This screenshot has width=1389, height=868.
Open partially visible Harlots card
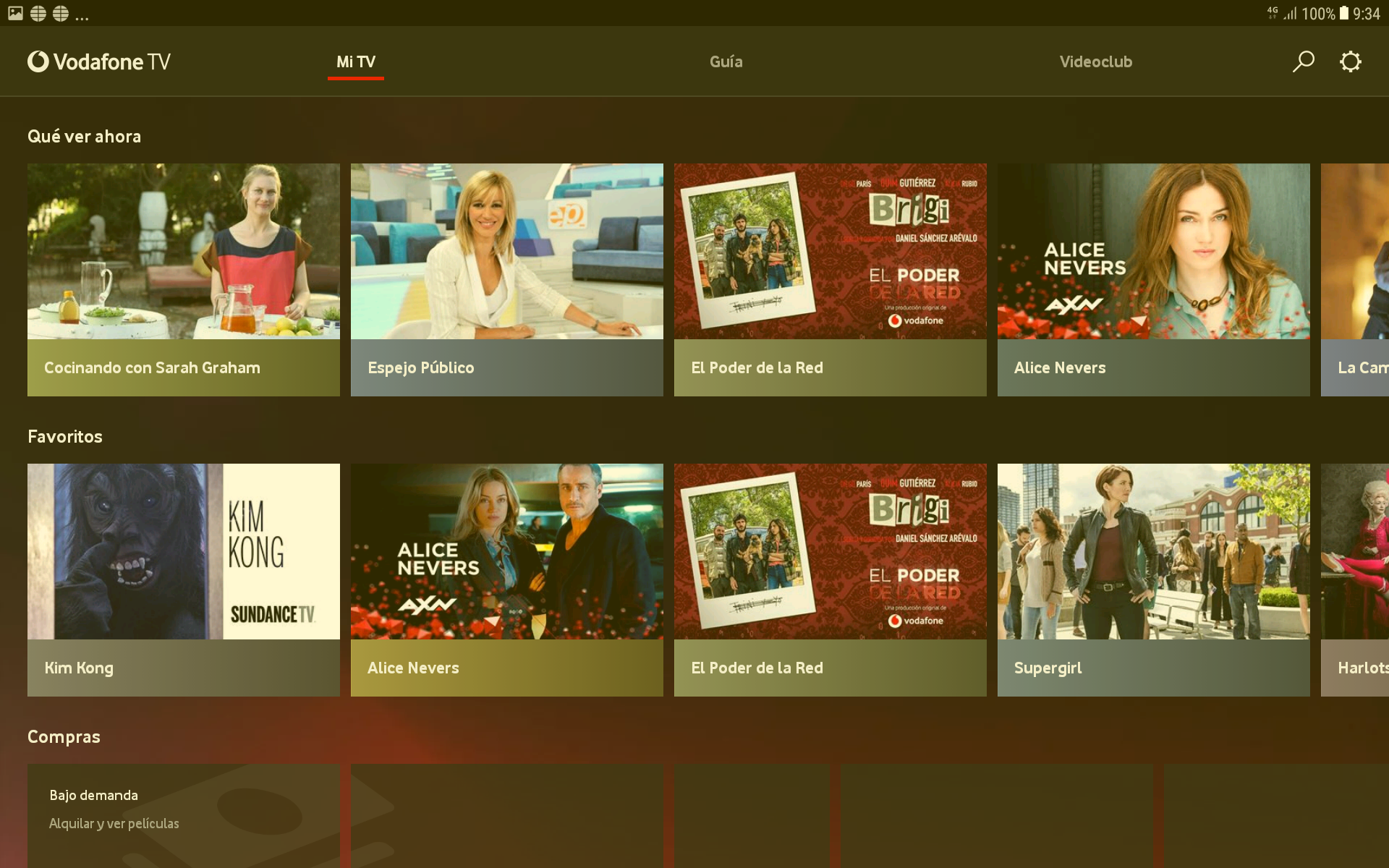click(1356, 579)
